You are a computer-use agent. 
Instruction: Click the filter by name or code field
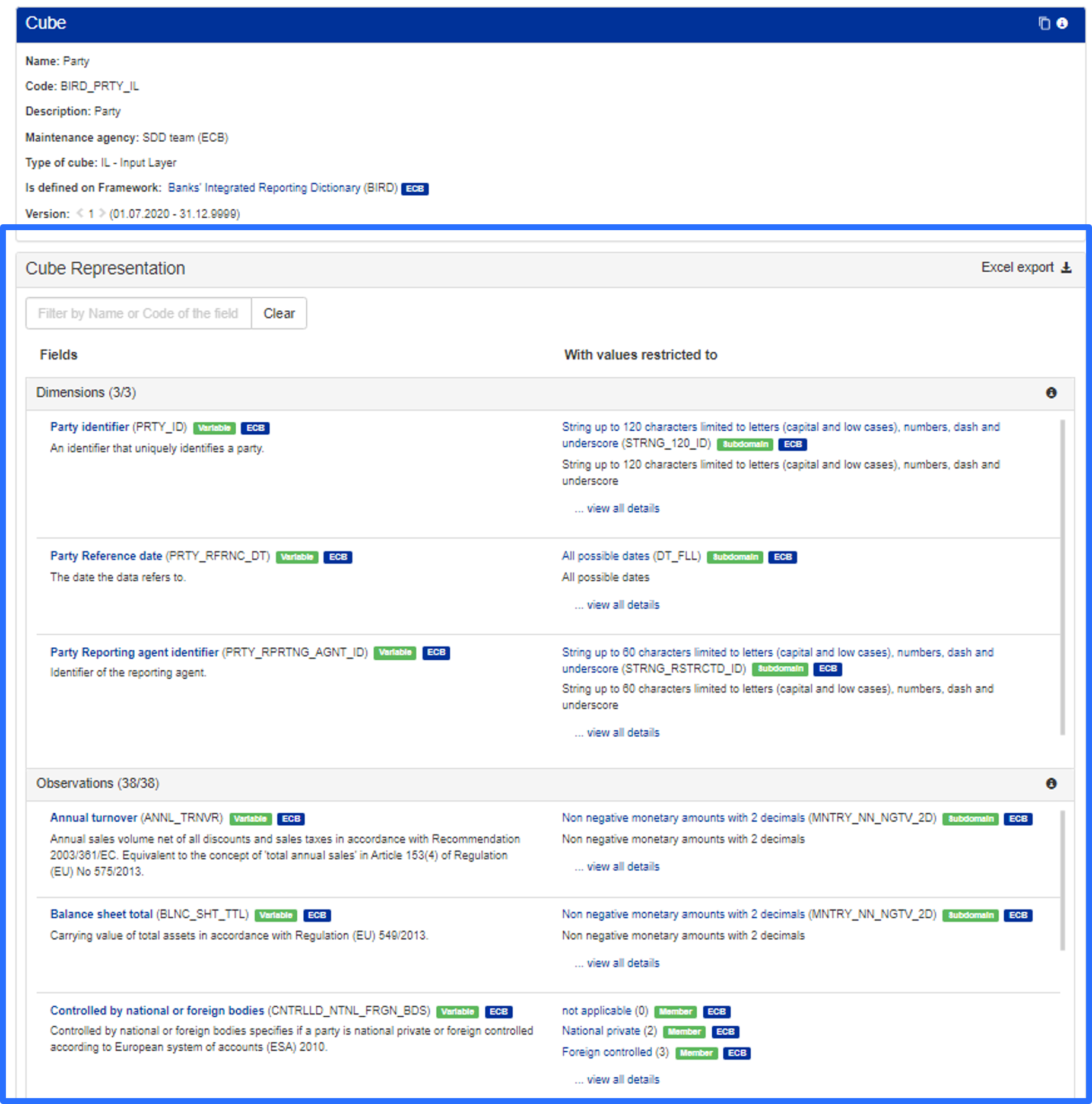click(138, 313)
